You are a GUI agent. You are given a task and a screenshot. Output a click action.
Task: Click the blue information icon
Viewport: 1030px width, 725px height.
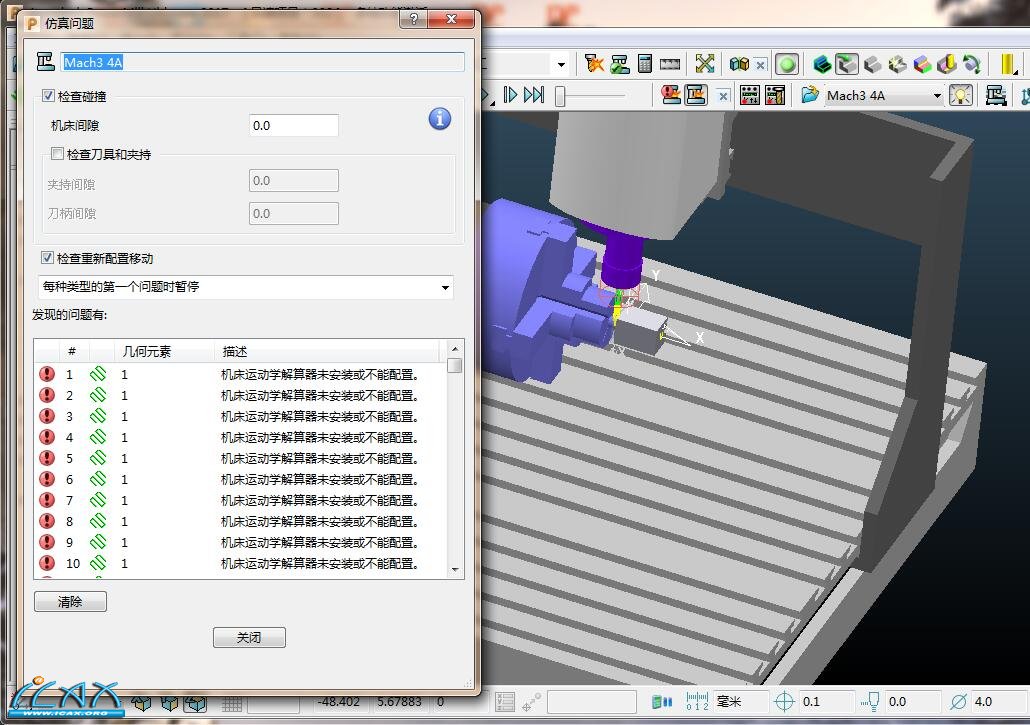[x=440, y=119]
